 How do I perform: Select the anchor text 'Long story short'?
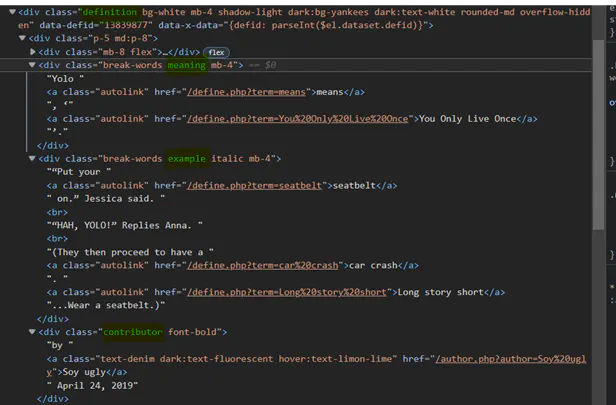coord(440,292)
